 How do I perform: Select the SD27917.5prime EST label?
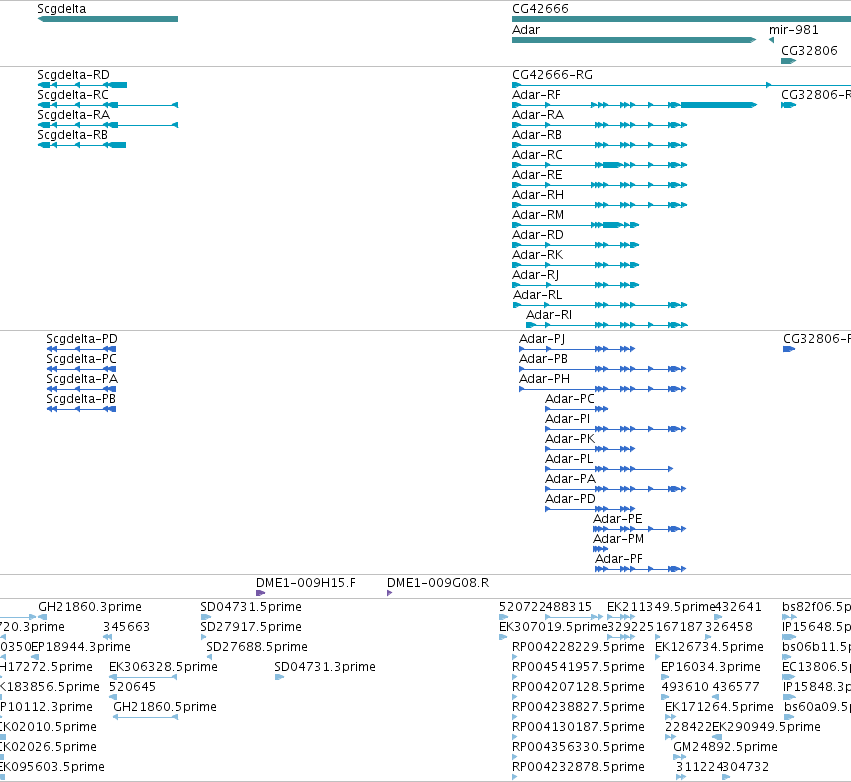(251, 628)
